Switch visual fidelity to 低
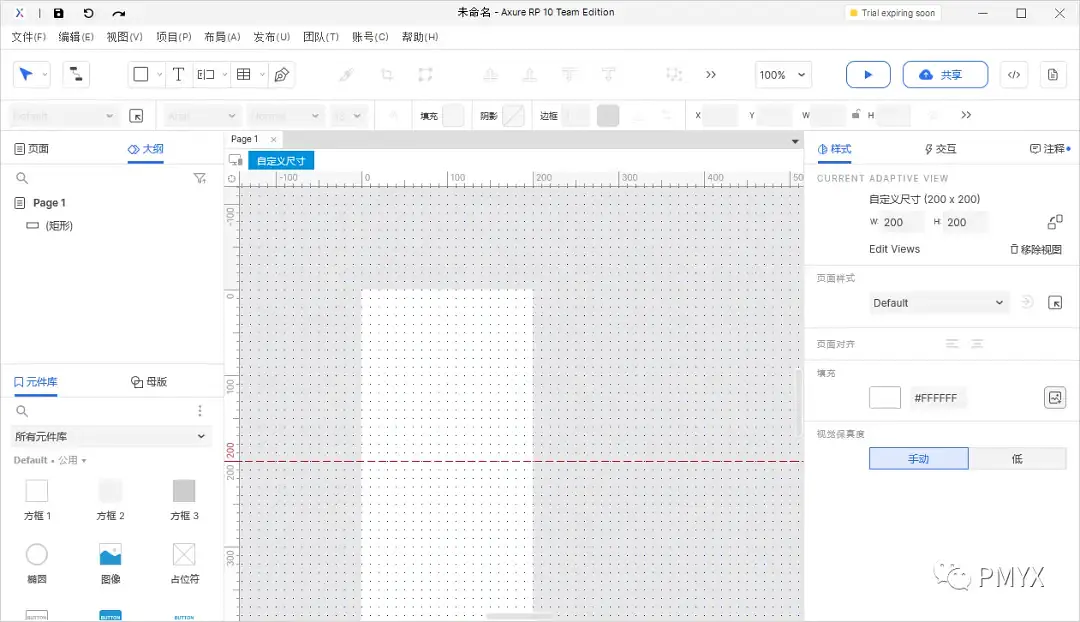This screenshot has width=1080, height=622. click(1018, 457)
